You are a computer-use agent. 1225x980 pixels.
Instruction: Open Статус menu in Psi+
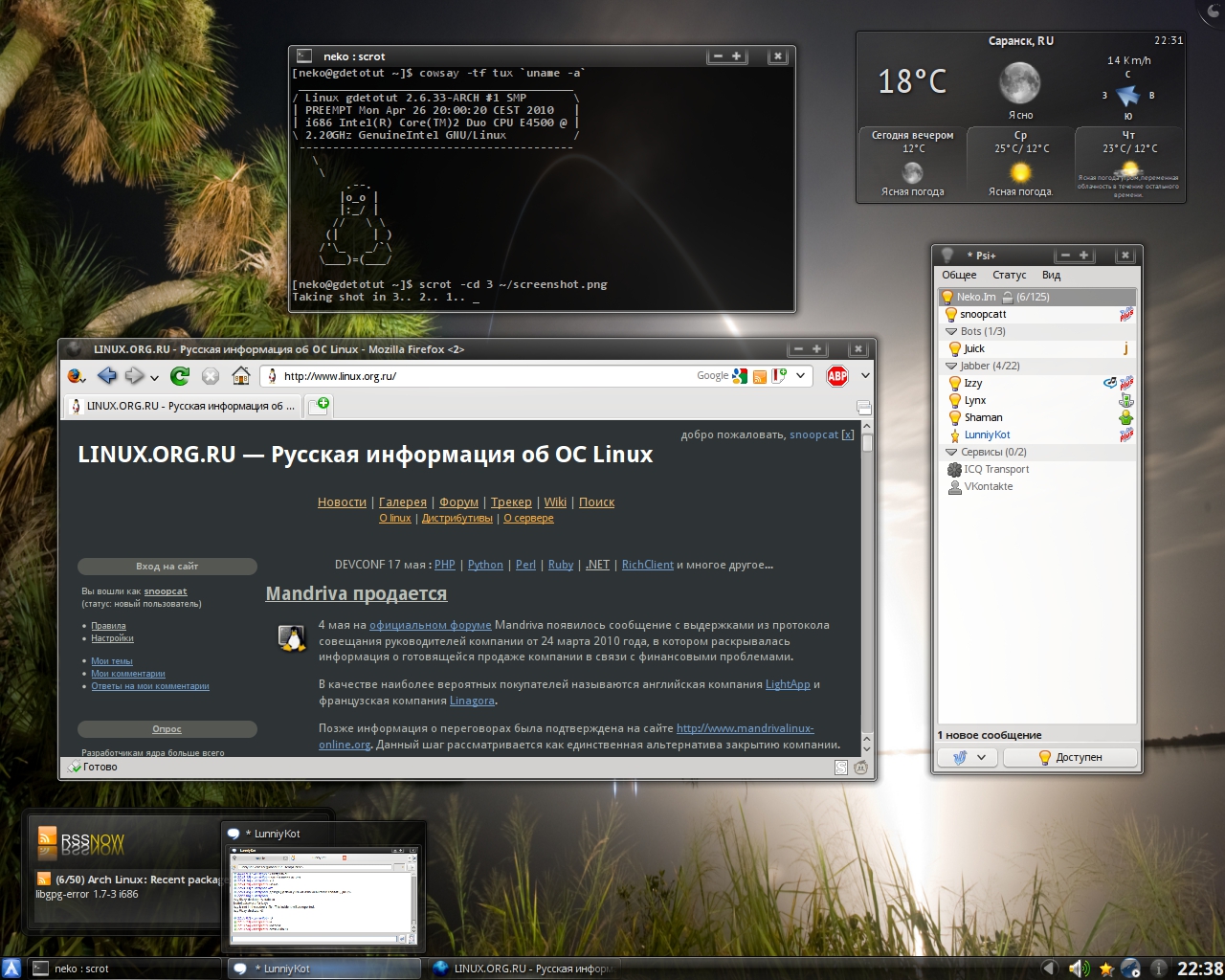pyautogui.click(x=1009, y=275)
